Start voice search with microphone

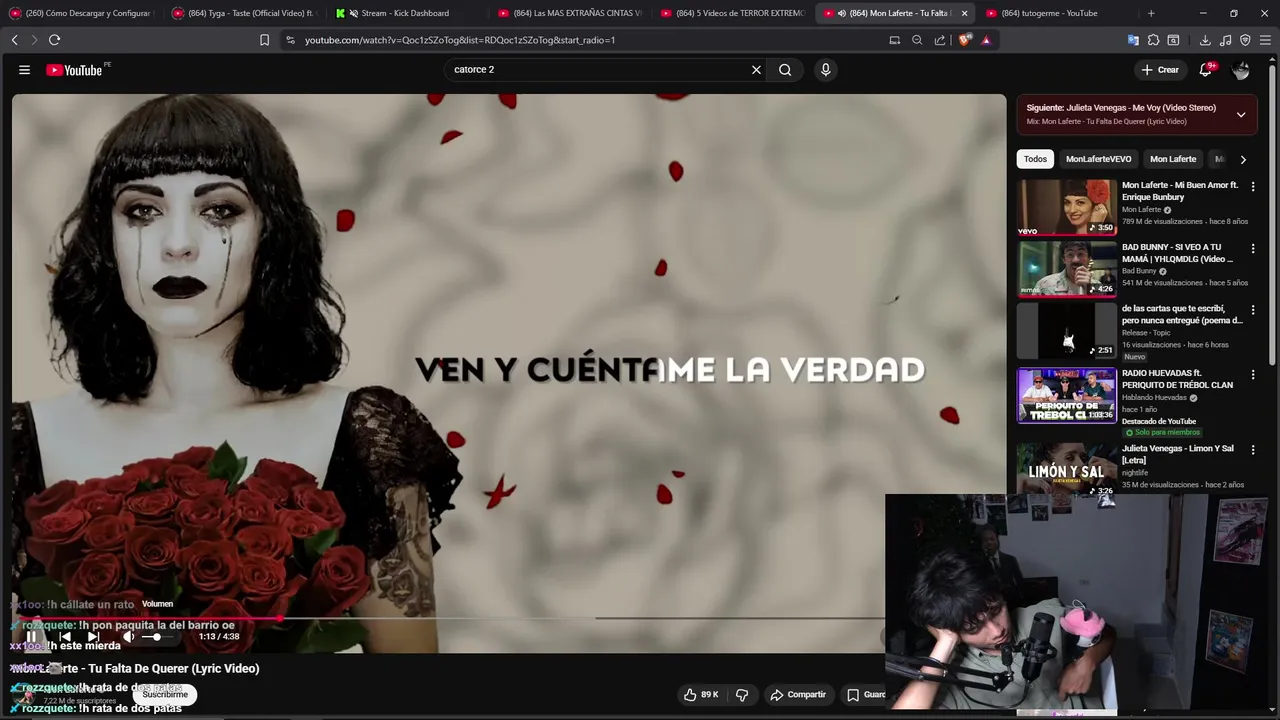point(825,70)
